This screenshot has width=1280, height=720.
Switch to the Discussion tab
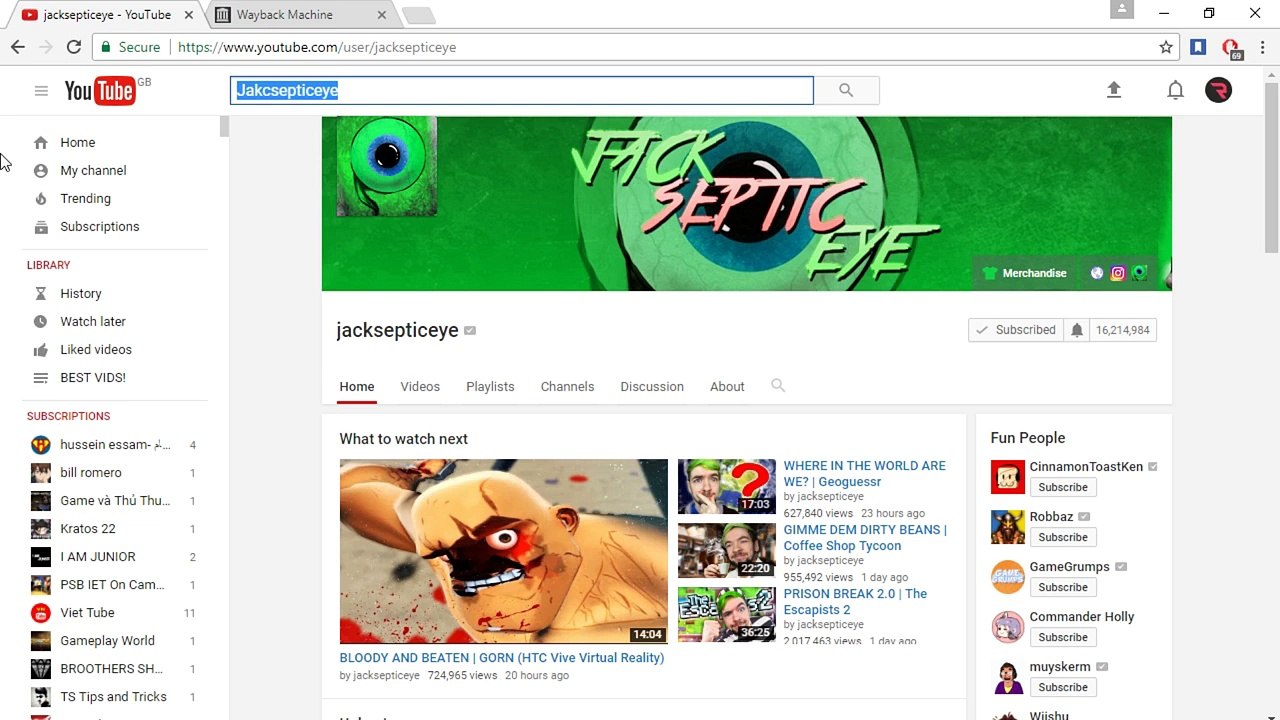click(x=652, y=387)
